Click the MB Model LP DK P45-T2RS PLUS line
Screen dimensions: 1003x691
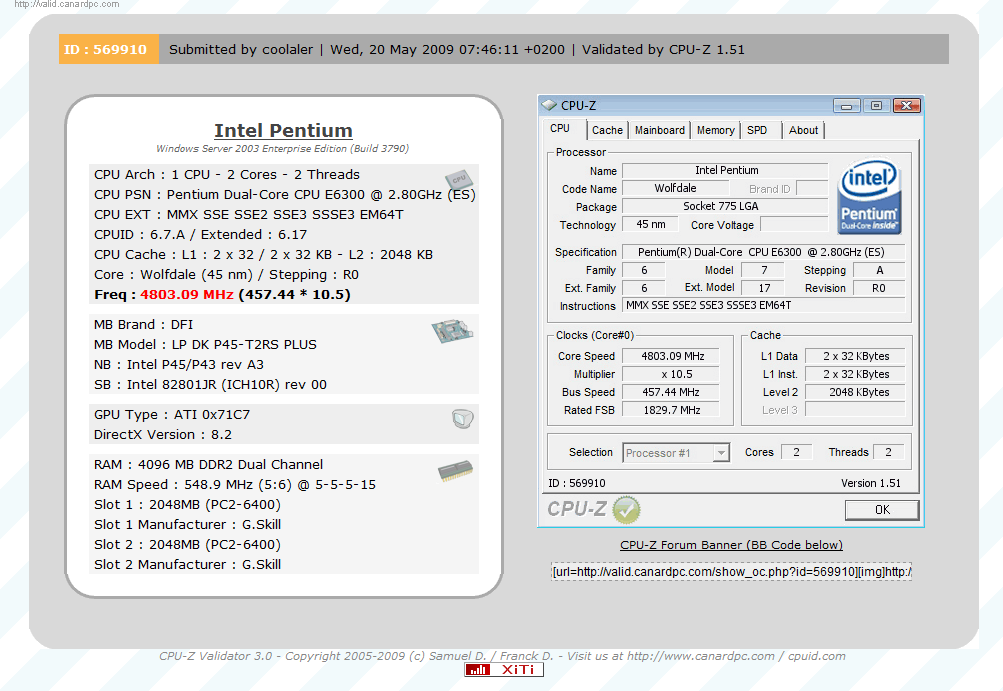click(205, 344)
